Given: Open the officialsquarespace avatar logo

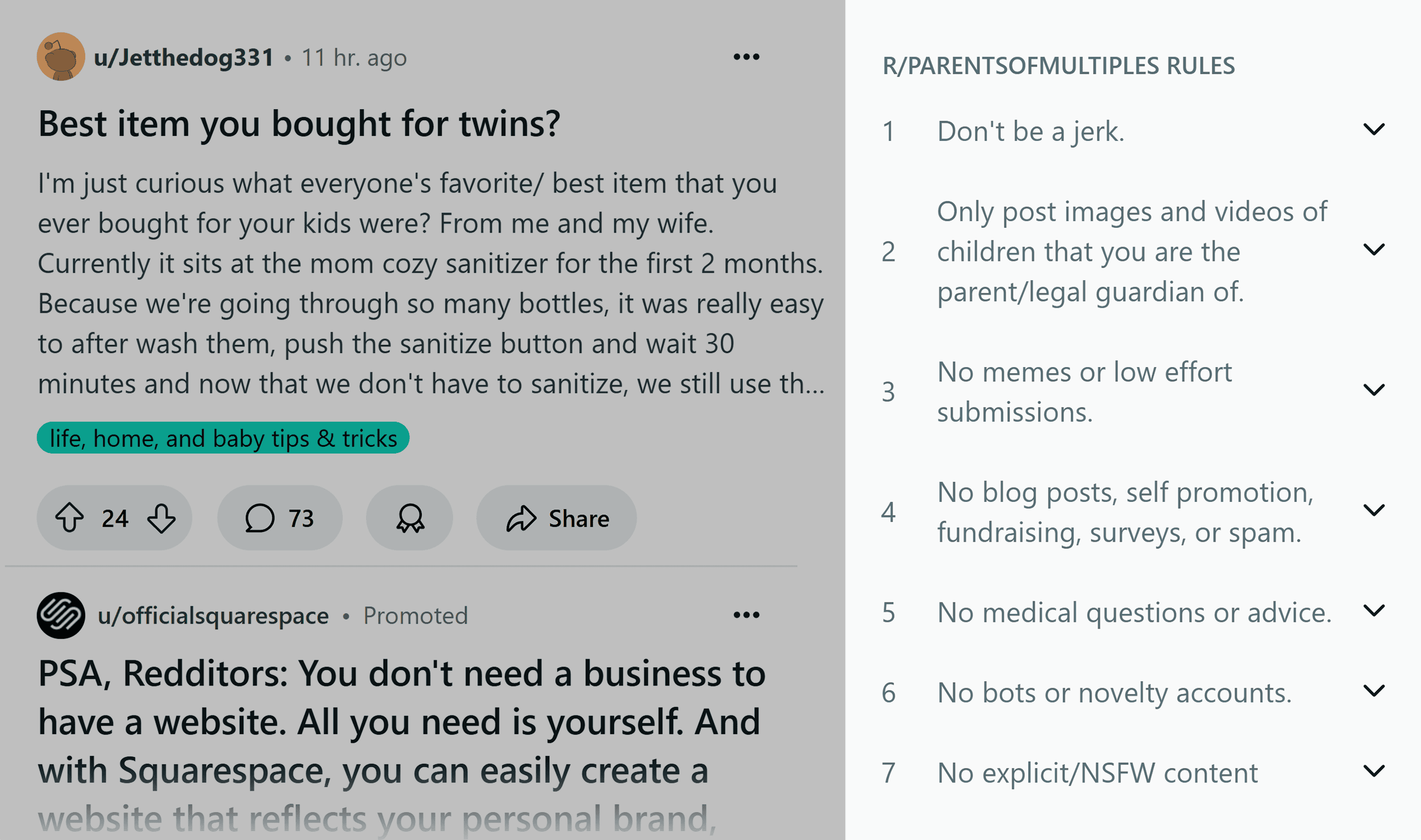Looking at the screenshot, I should coord(61,616).
